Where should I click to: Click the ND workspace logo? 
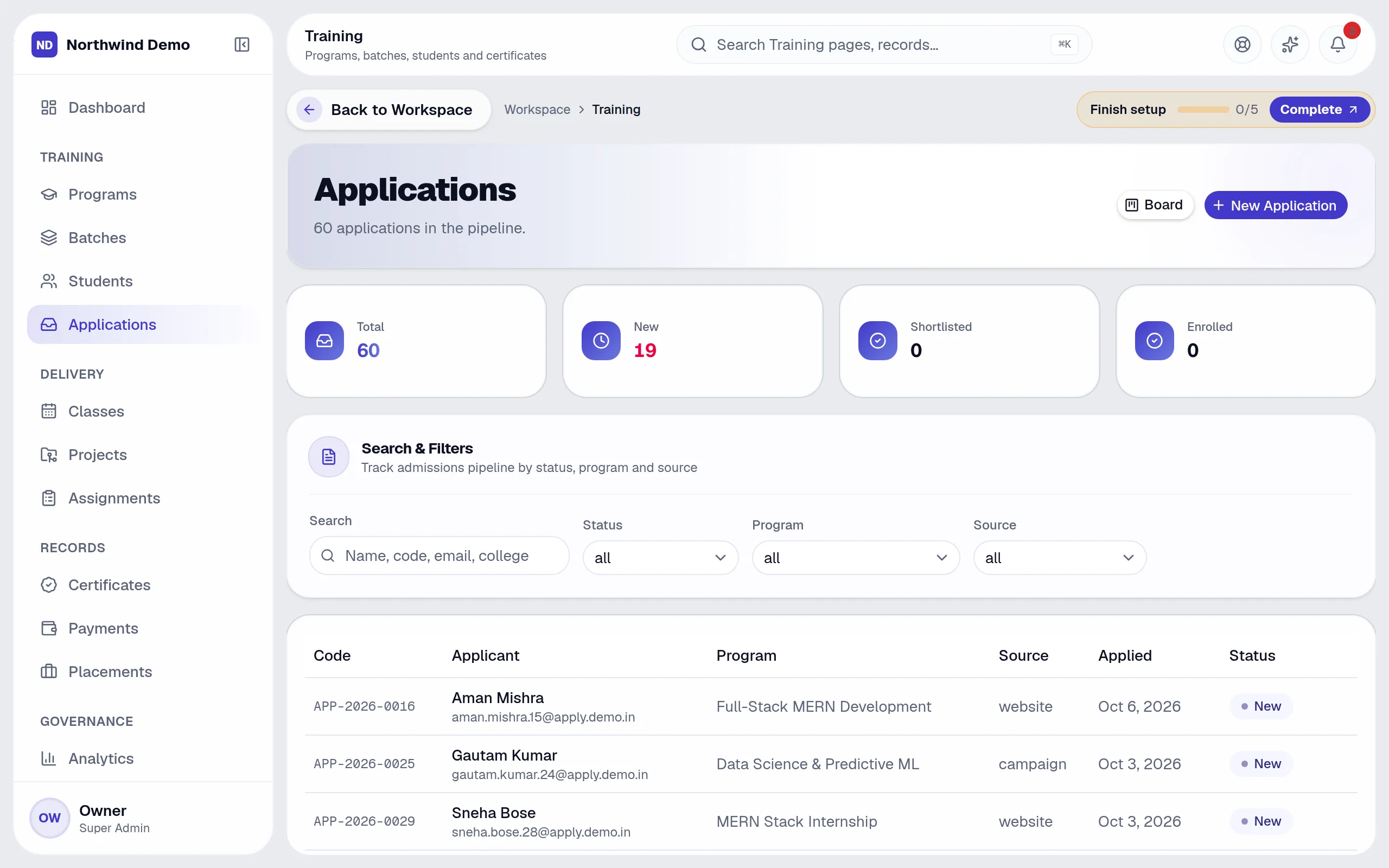pyautogui.click(x=44, y=44)
